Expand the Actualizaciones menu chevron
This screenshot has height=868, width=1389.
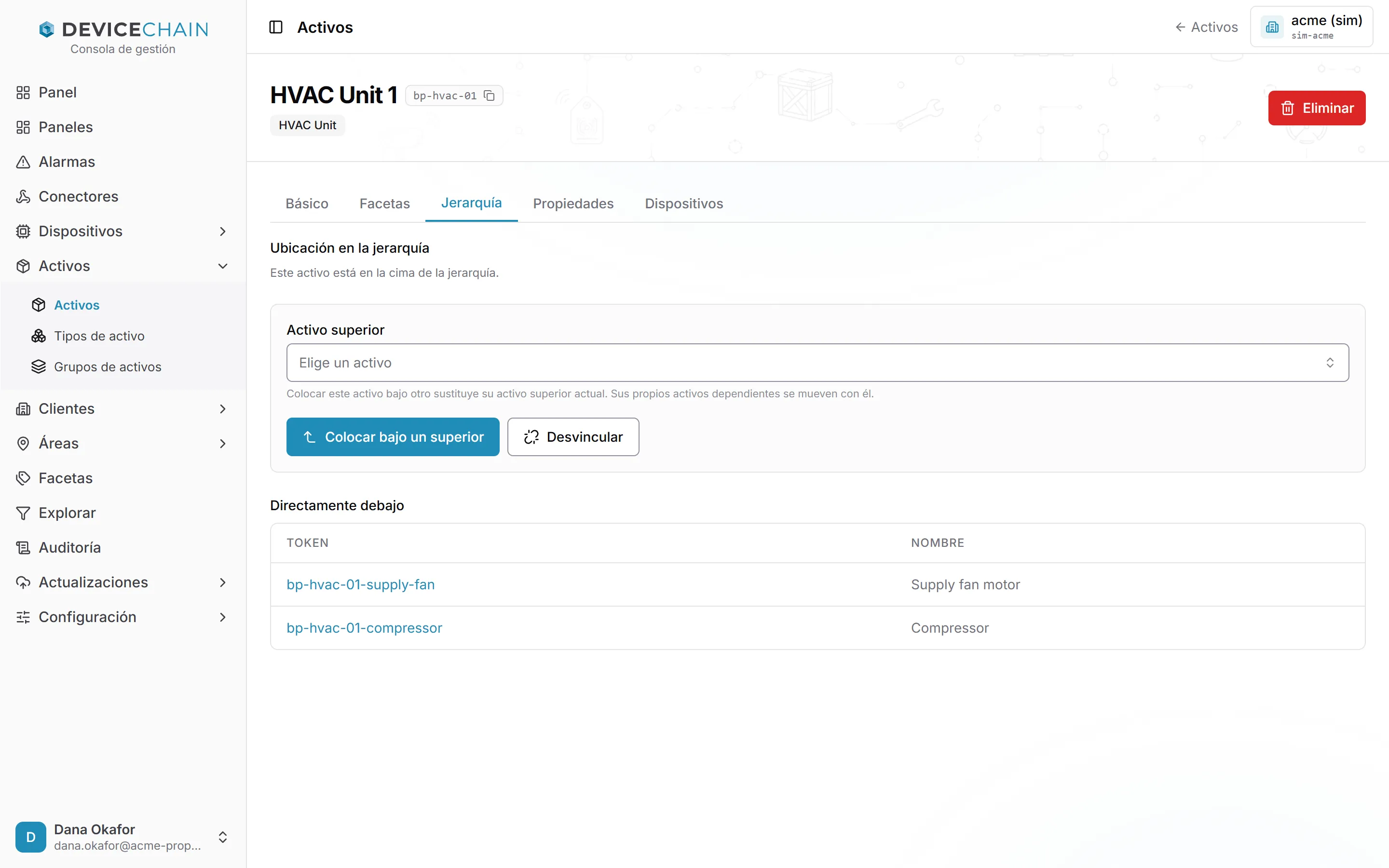click(x=223, y=582)
